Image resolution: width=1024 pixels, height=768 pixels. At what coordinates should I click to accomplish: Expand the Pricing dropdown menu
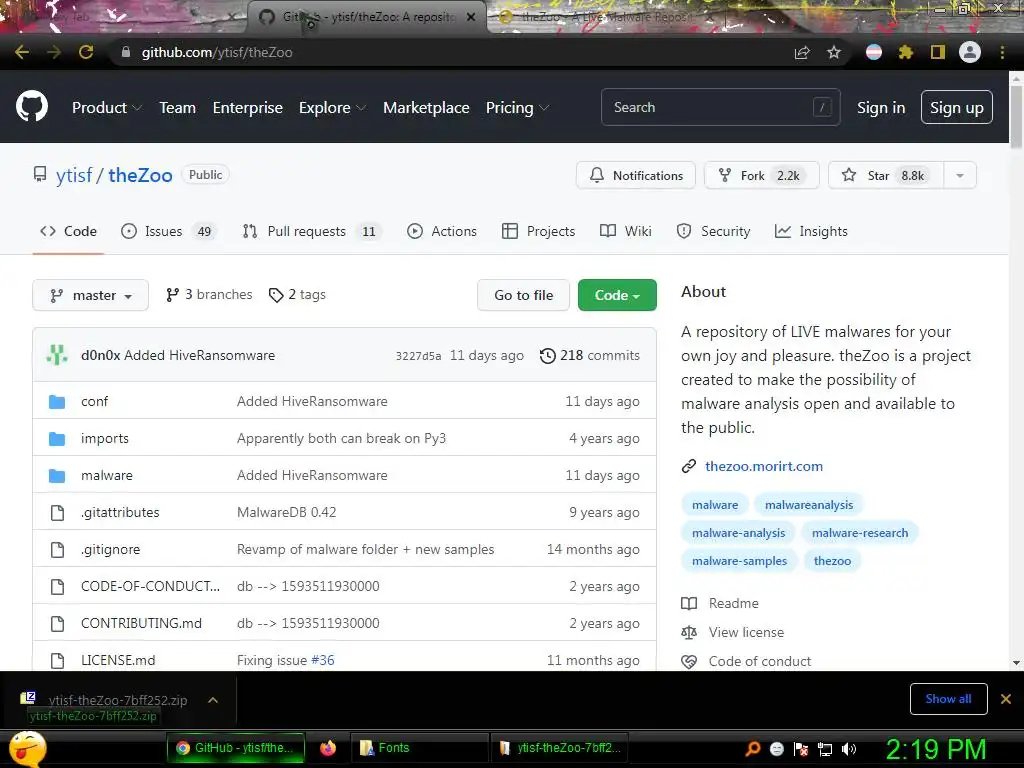coord(517,107)
